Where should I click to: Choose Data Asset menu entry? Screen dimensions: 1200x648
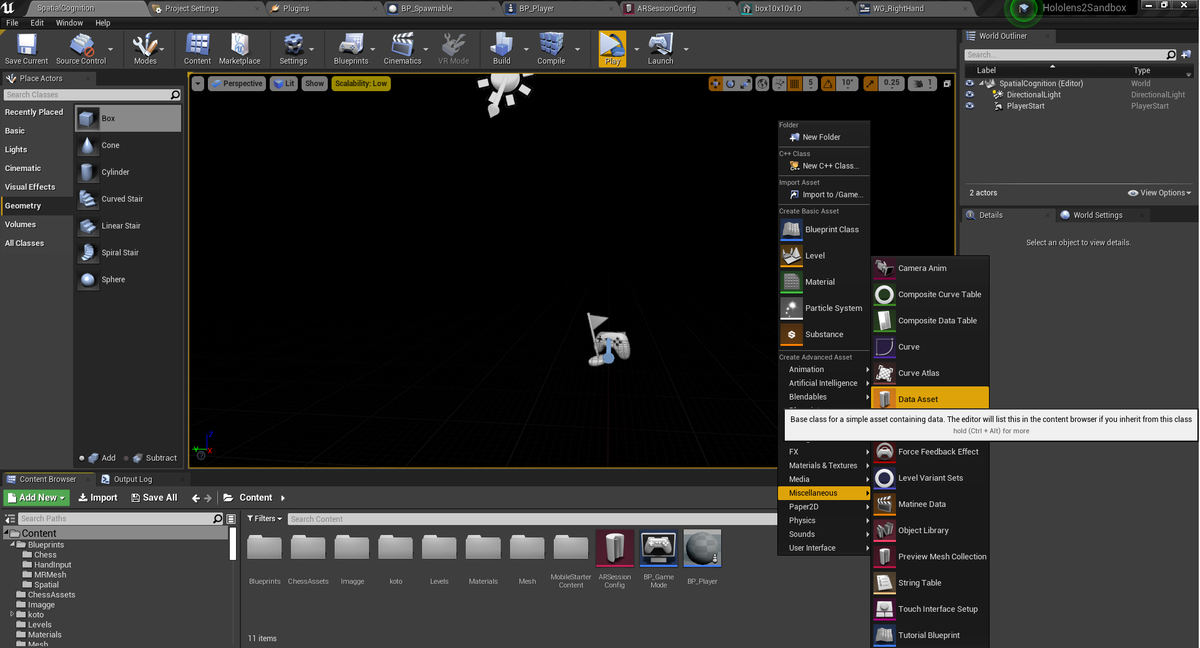[x=930, y=399]
